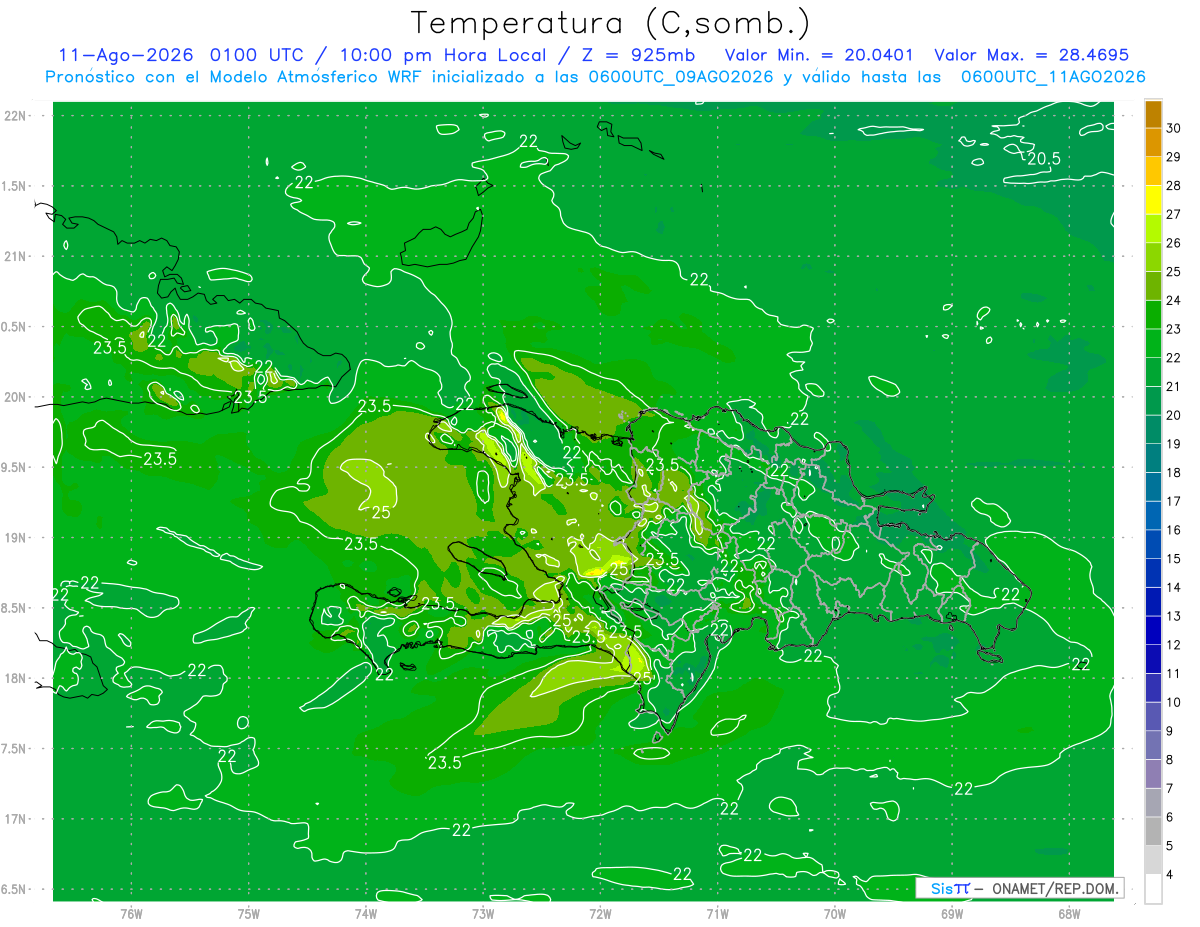Screen dimensions: 1200x927
Task: Click the "70W" longitude axis label
Action: pos(835,913)
